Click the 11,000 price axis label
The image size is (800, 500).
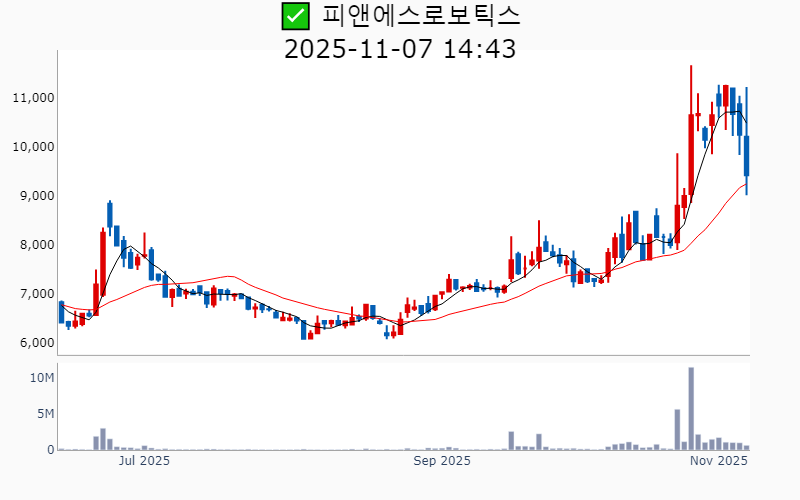[x=32, y=98]
